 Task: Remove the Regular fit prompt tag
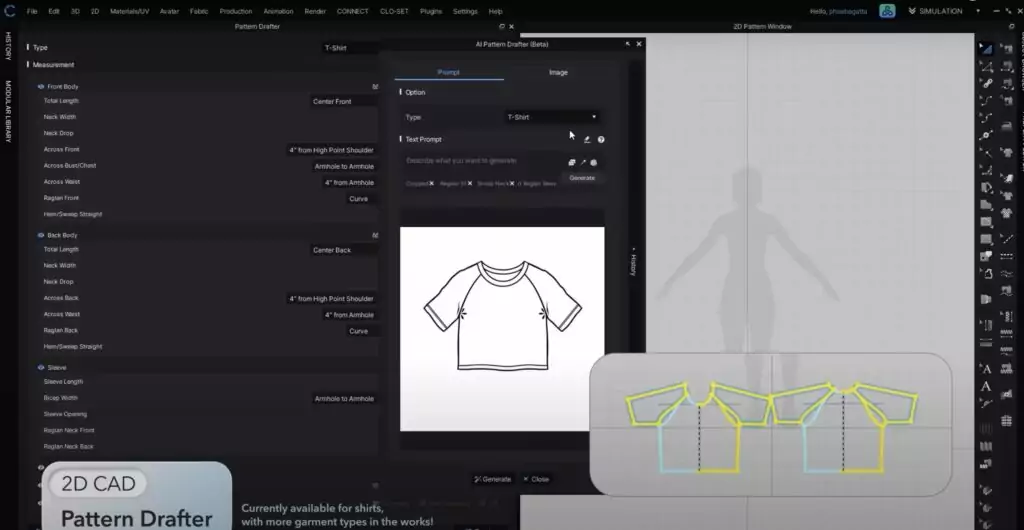(x=470, y=184)
